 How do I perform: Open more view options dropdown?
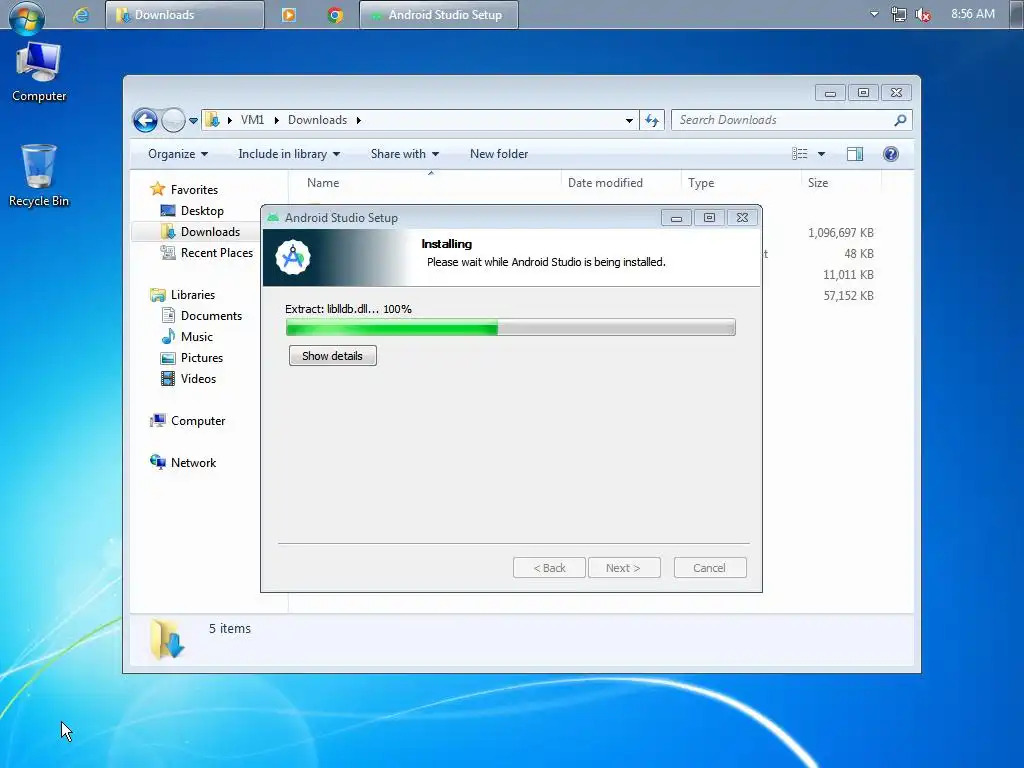tap(822, 154)
